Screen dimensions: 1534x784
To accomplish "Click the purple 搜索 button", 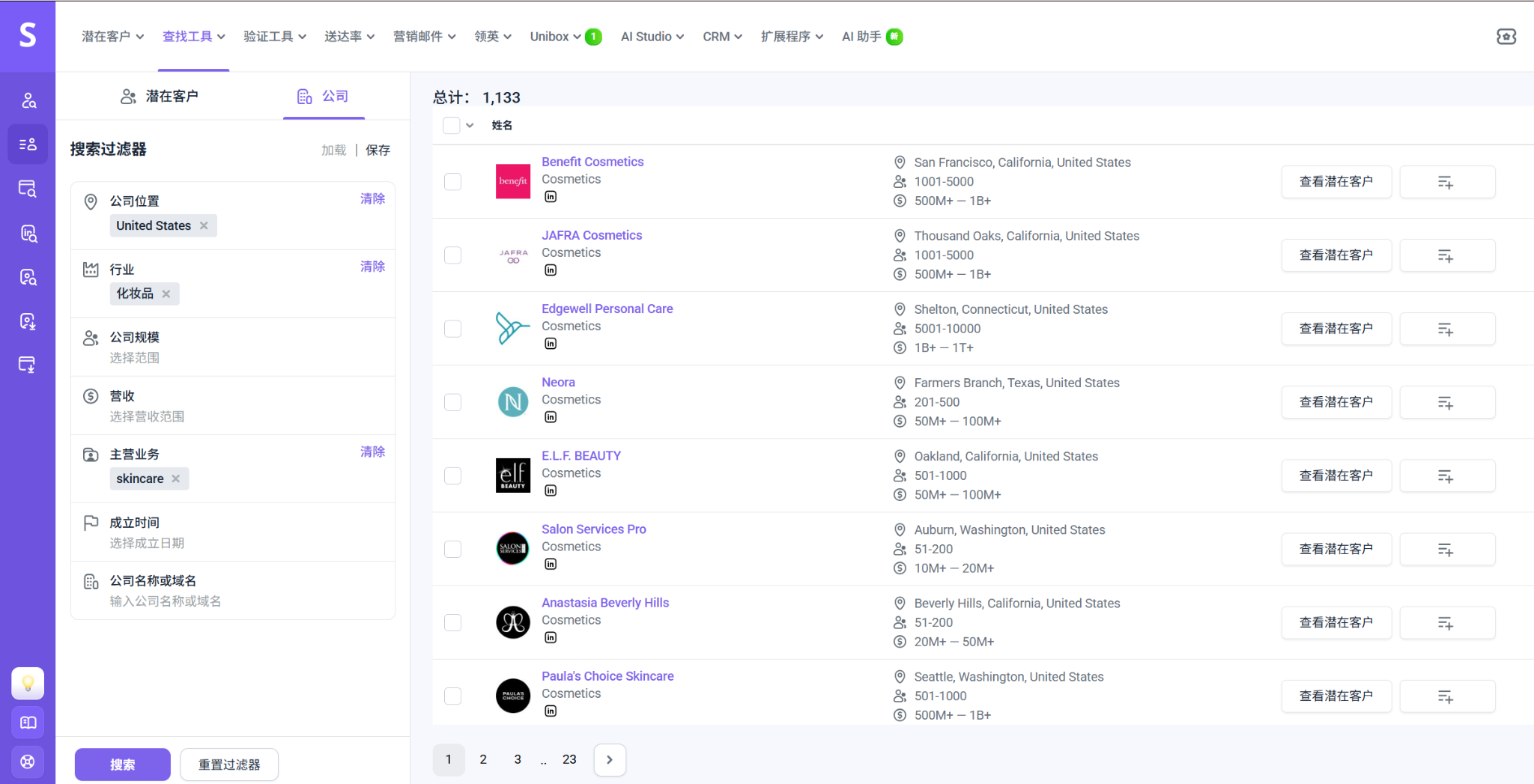I will pyautogui.click(x=123, y=764).
